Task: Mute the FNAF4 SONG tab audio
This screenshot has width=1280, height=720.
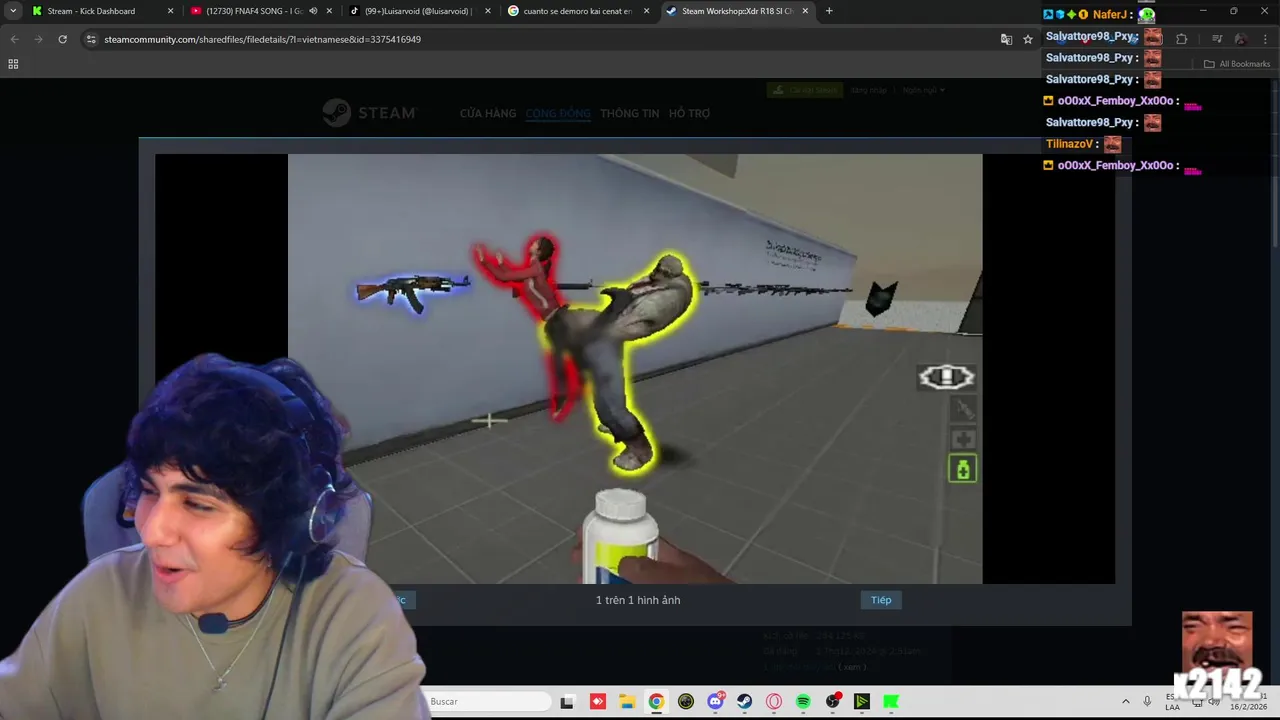Action: 313,11
